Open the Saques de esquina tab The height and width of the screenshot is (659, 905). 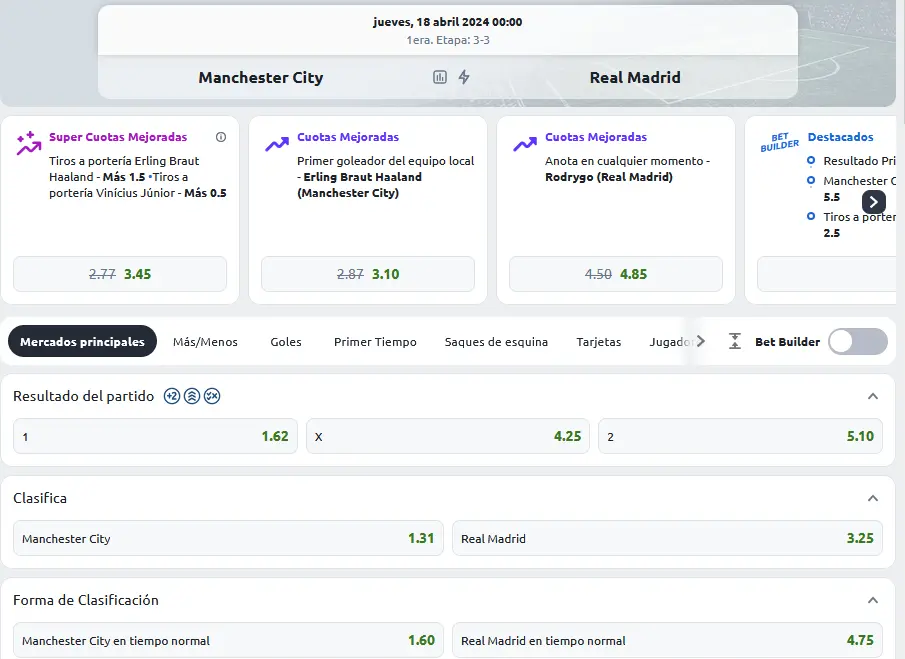(x=496, y=342)
